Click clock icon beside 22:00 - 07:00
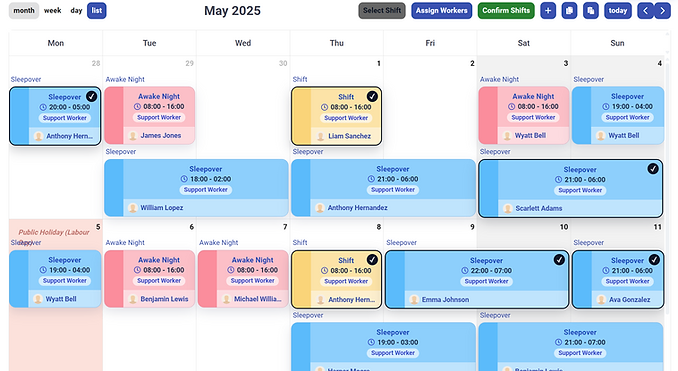 coord(464,271)
